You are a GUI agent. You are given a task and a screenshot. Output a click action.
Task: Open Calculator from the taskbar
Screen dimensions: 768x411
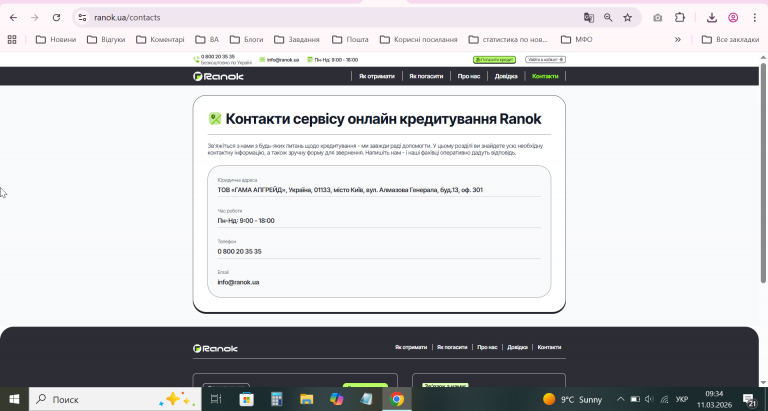pyautogui.click(x=277, y=399)
